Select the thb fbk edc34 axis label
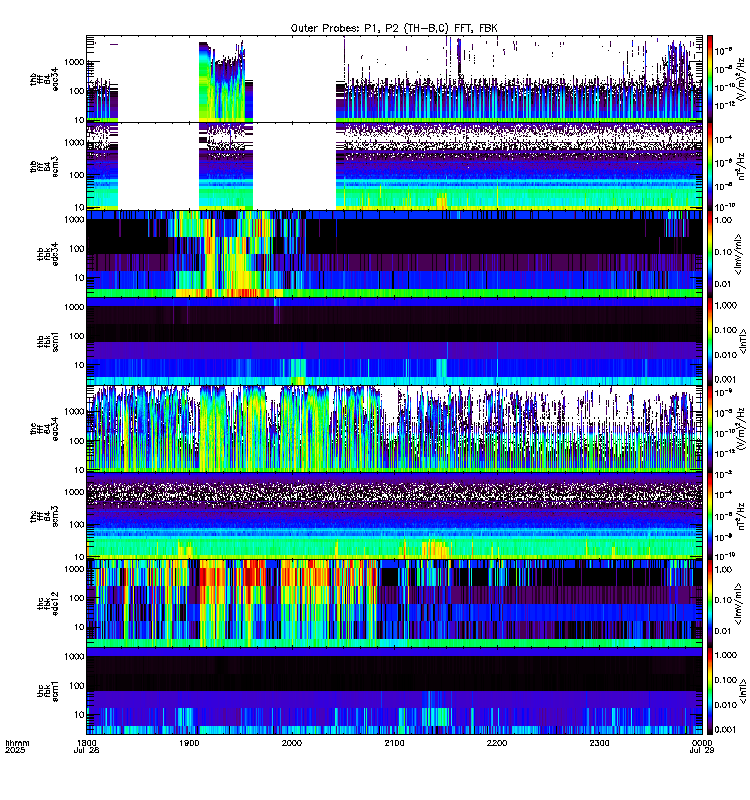The width and height of the screenshot is (750, 800). [x=47, y=254]
